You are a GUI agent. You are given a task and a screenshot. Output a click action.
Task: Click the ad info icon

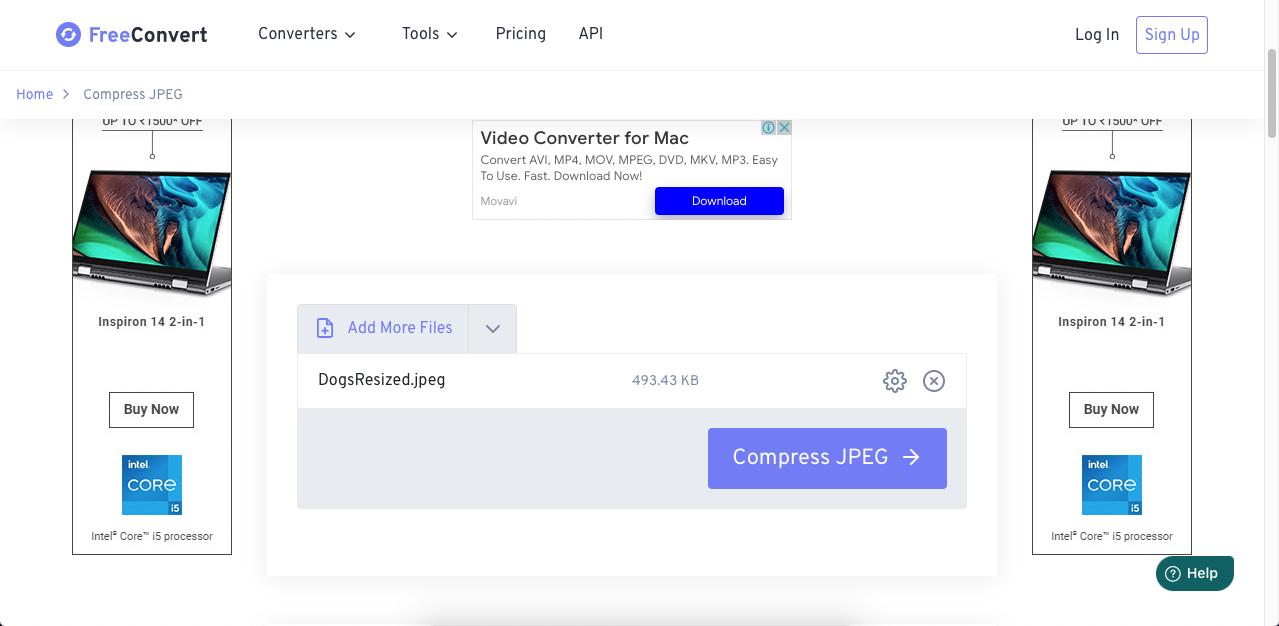point(769,128)
